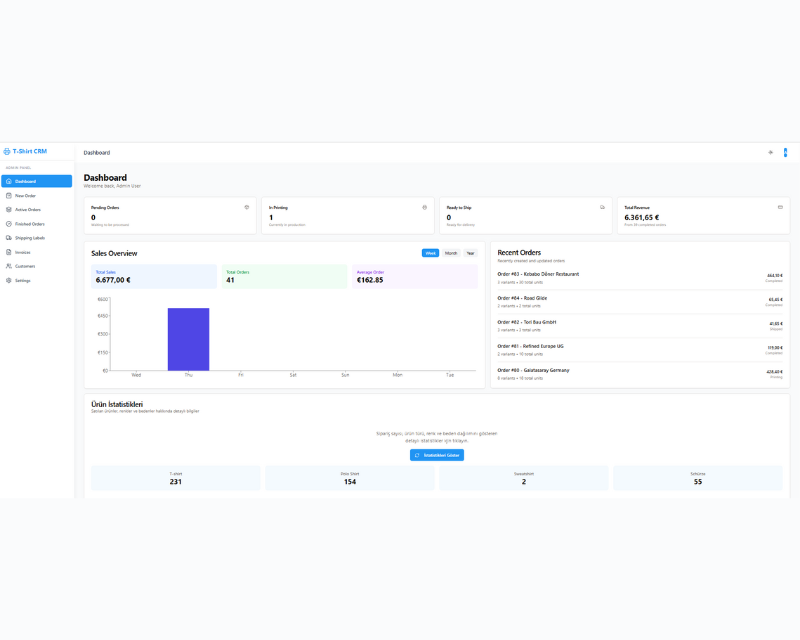Toggle the theme icon in top bar
Screen dimensions: 800x640
click(770, 153)
